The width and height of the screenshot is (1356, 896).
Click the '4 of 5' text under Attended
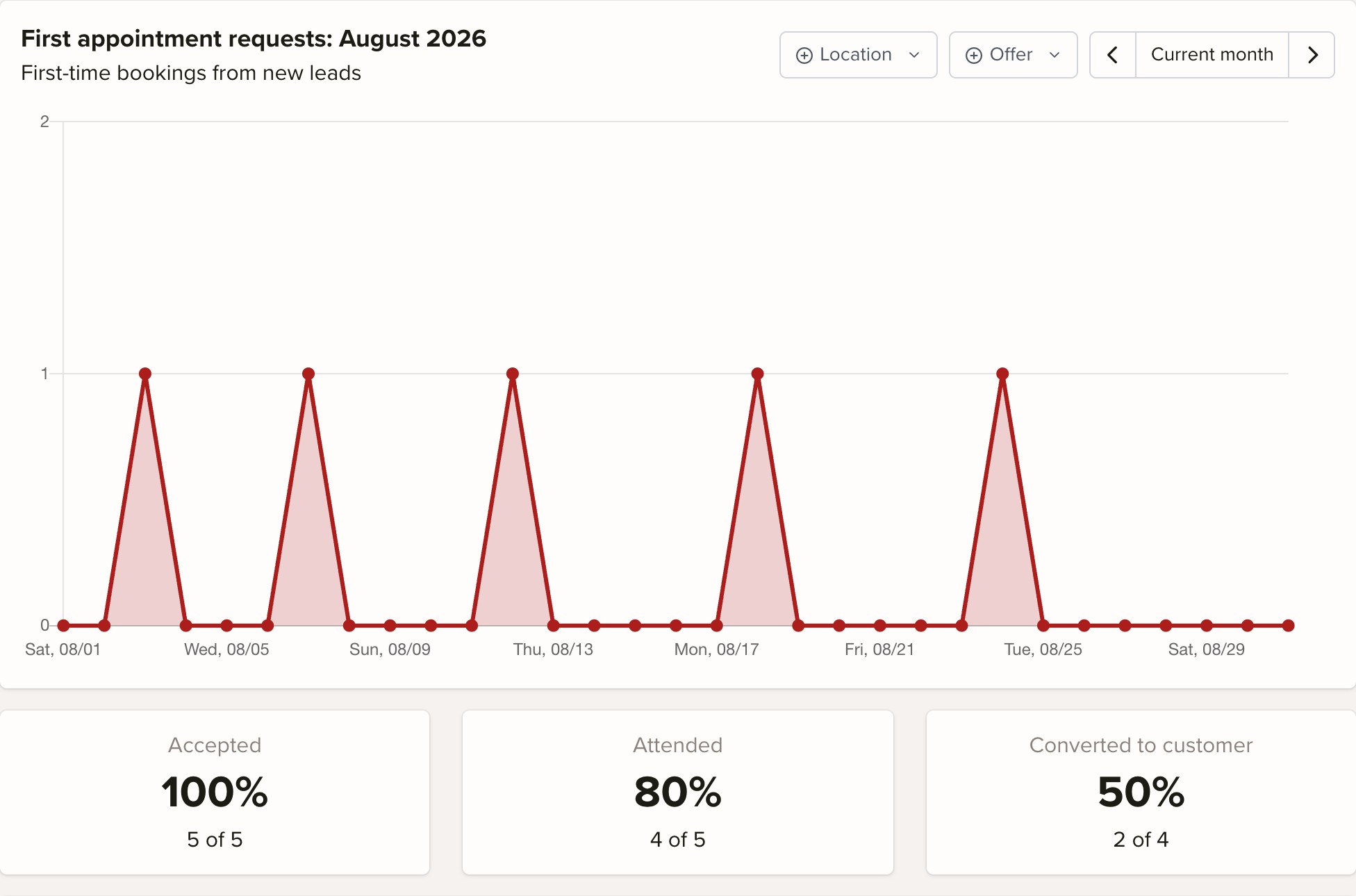(x=678, y=840)
